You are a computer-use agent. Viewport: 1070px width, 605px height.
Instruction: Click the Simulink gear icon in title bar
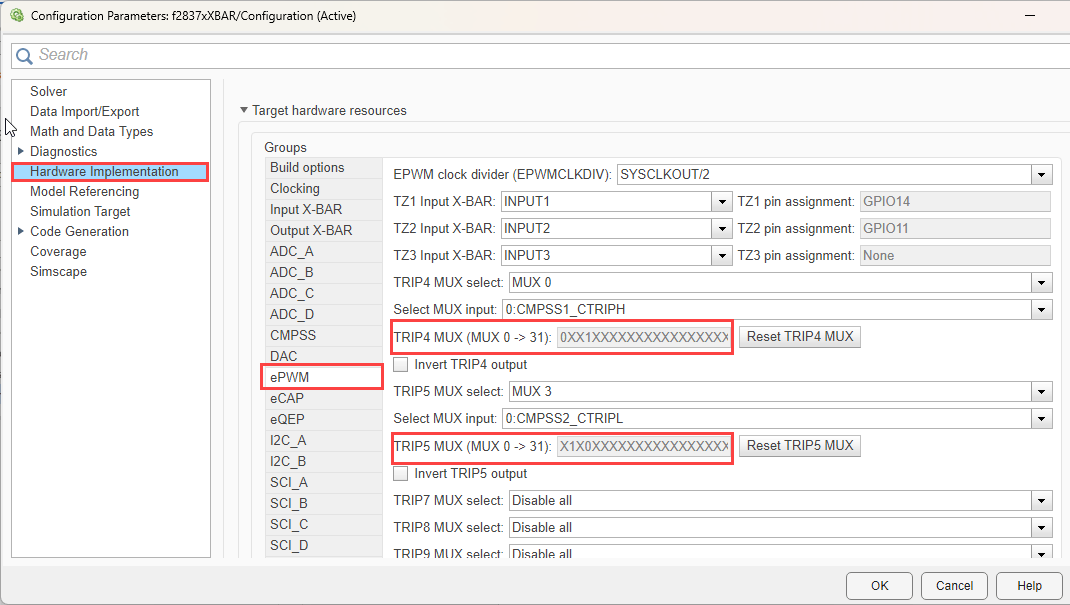click(x=16, y=15)
